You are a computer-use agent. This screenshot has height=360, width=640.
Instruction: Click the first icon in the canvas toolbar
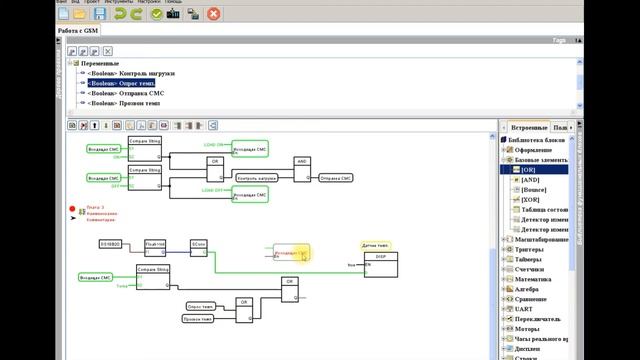coord(72,125)
